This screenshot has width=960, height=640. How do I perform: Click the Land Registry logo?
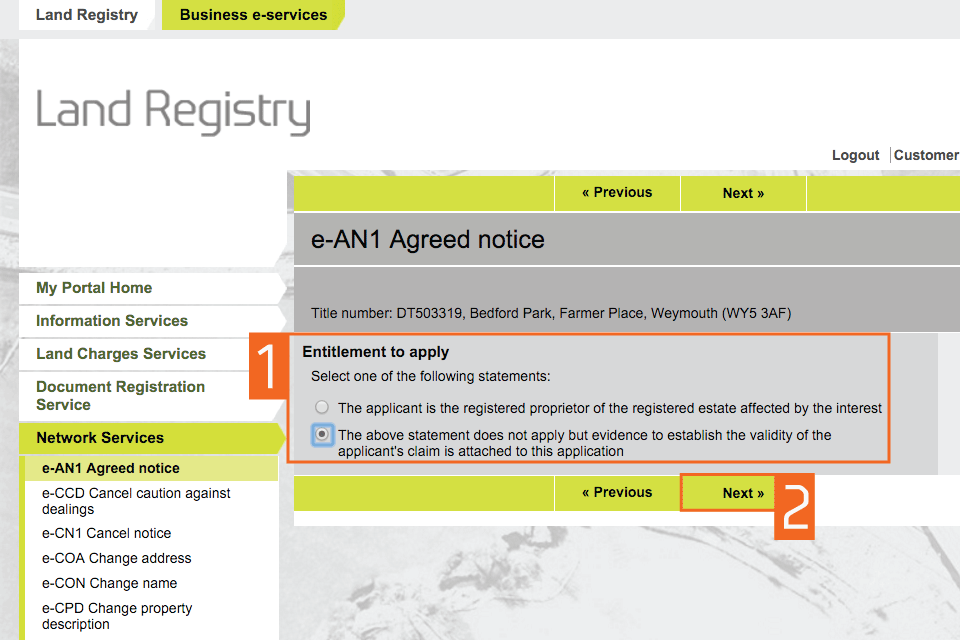tap(173, 111)
